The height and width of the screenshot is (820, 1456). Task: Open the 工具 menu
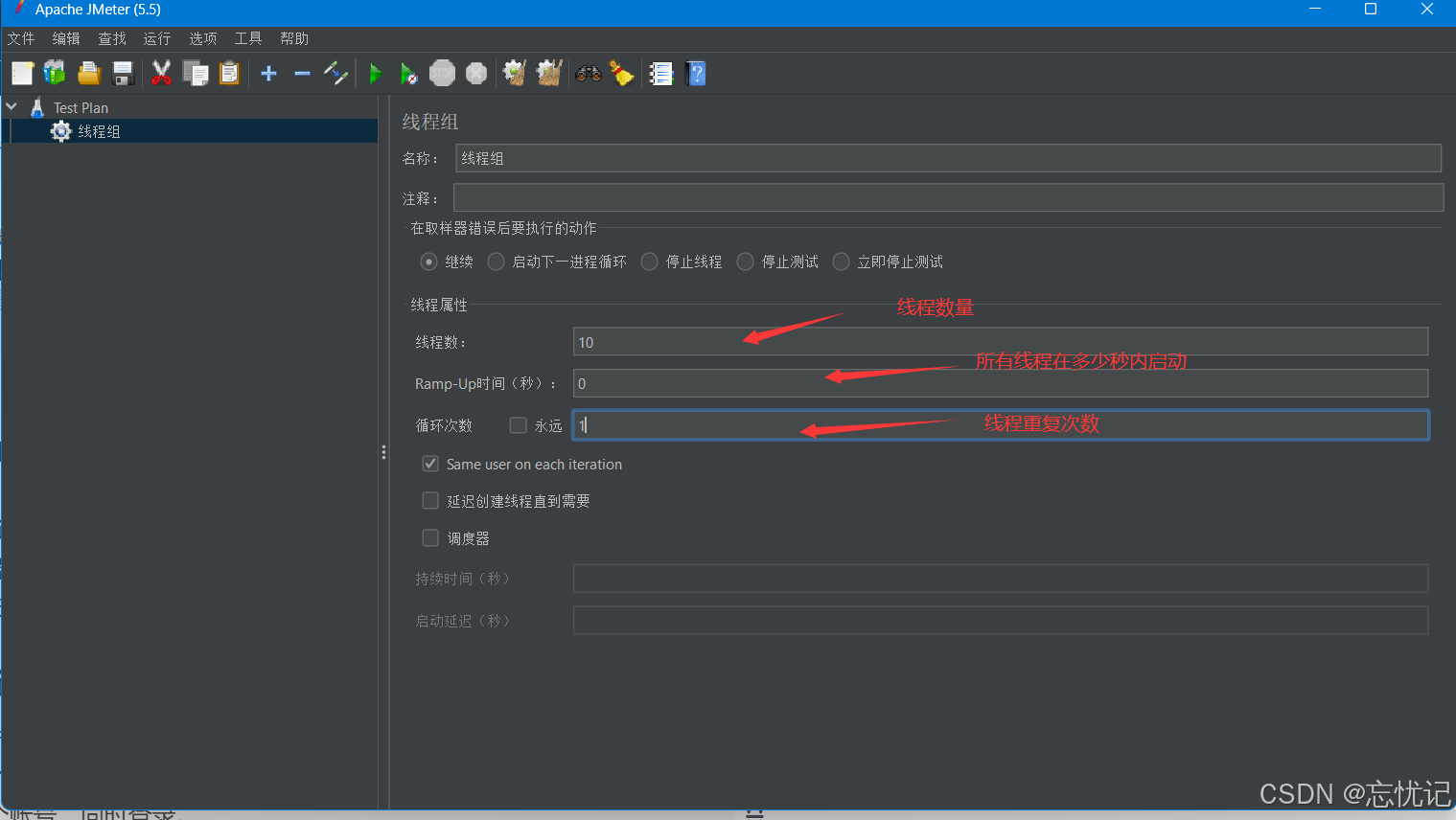coord(248,38)
